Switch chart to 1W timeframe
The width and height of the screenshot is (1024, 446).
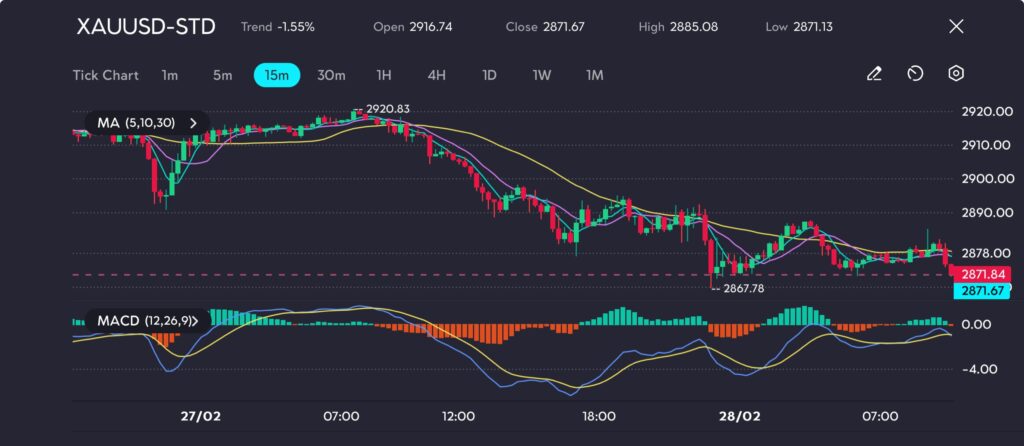point(541,74)
